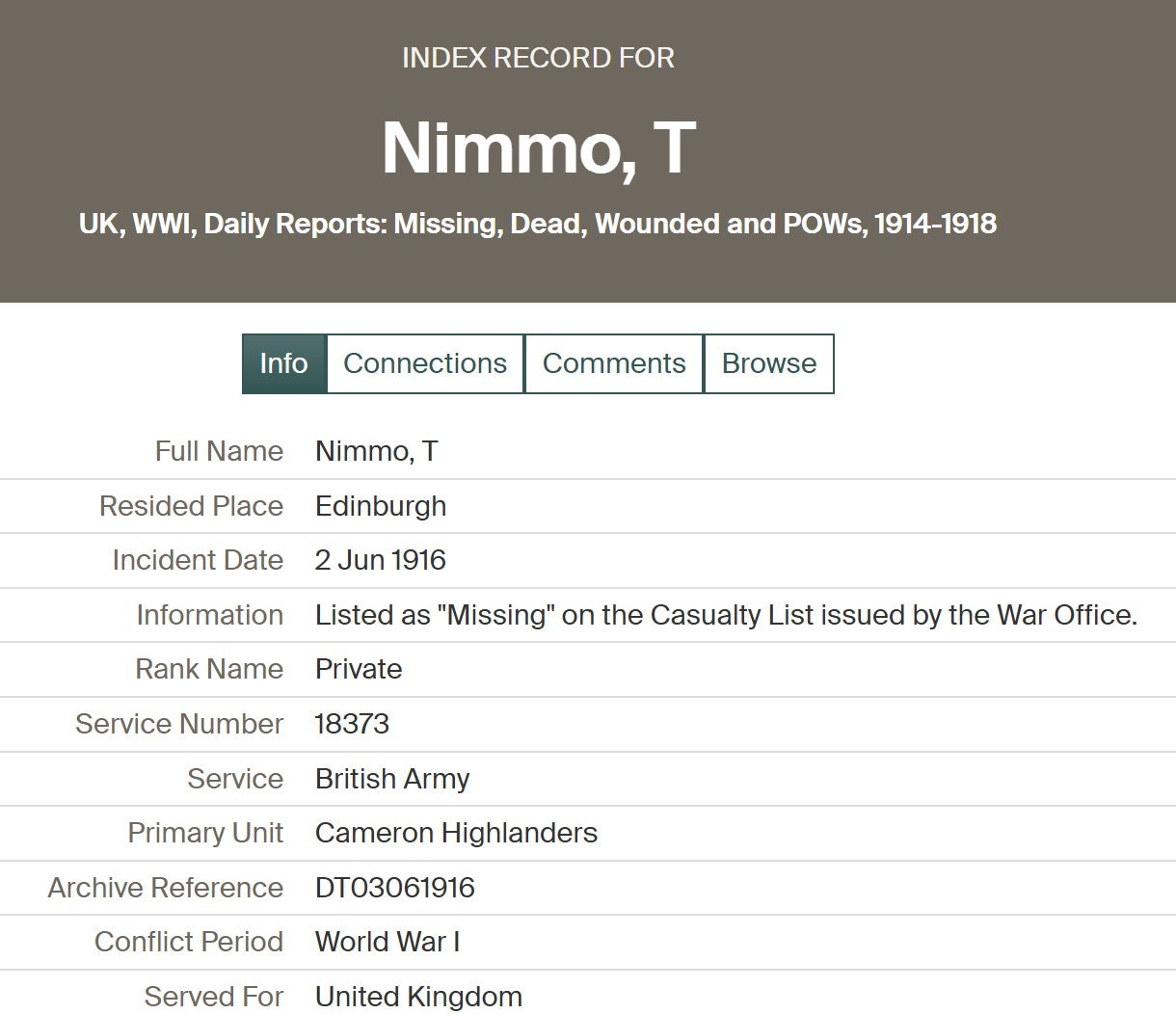Click the World War I conflict period

pos(388,942)
